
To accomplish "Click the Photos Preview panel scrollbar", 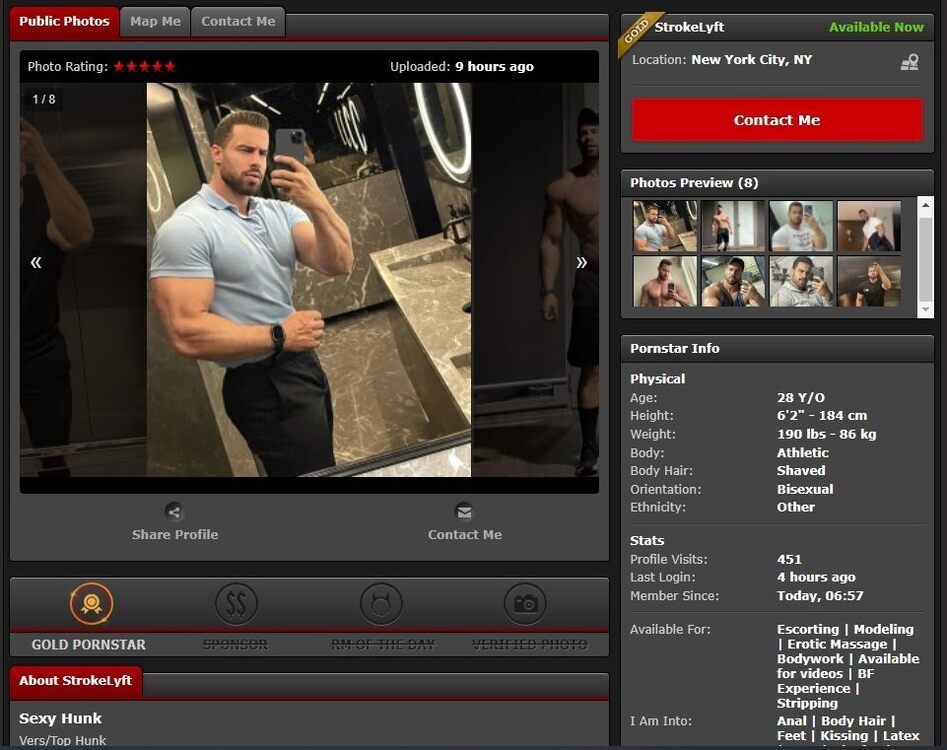I will pyautogui.click(x=925, y=256).
